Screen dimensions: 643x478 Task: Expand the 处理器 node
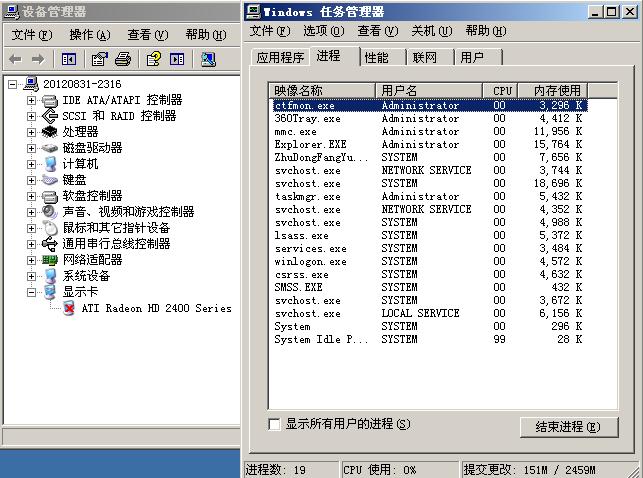click(31, 132)
